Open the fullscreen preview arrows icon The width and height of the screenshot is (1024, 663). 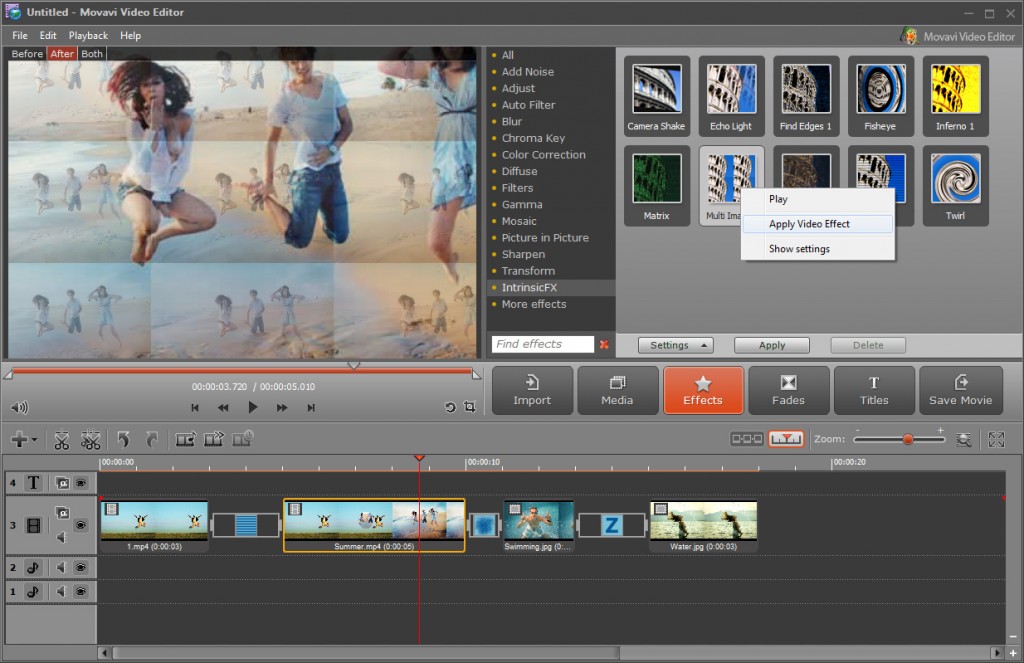click(997, 438)
